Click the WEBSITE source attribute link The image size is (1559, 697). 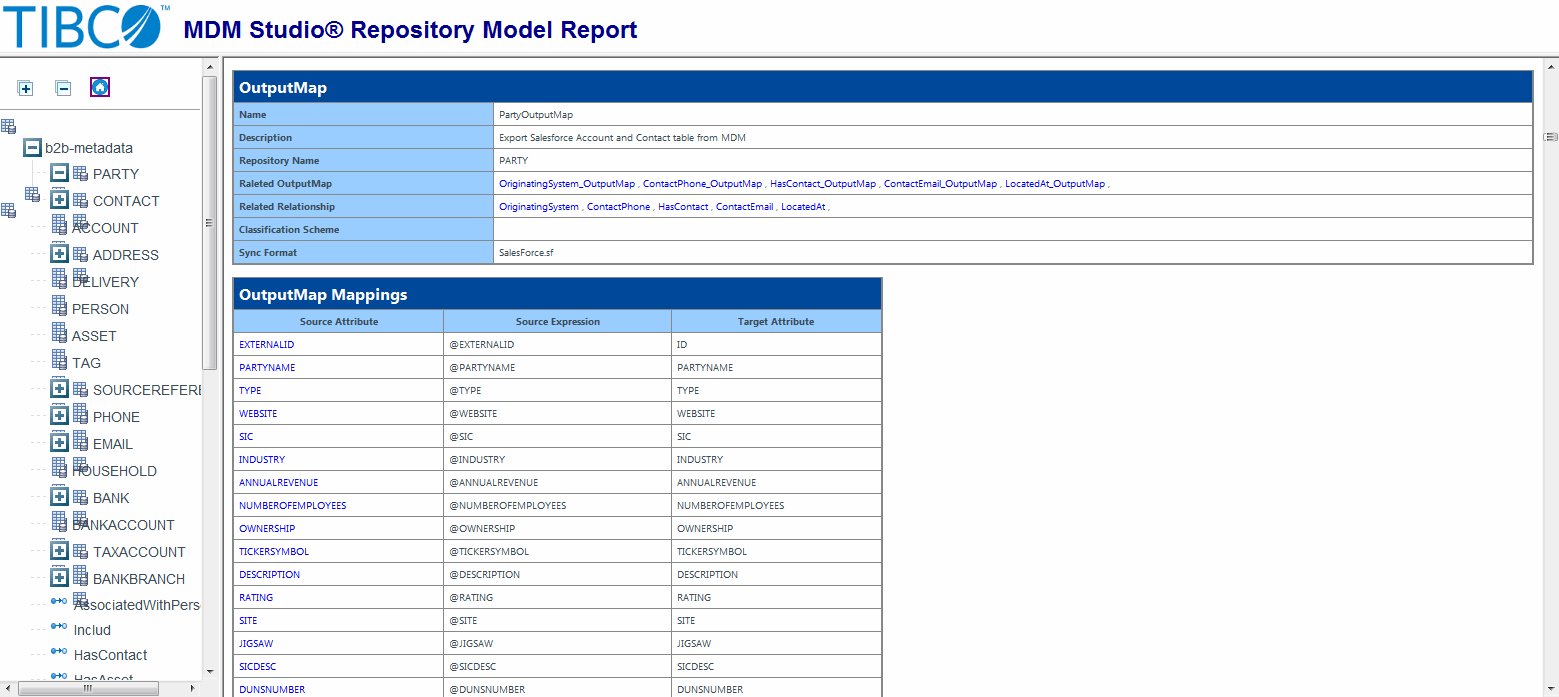coord(258,414)
